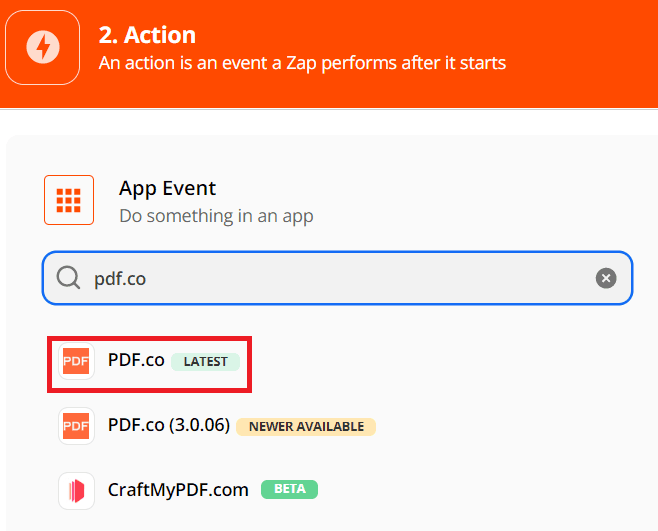This screenshot has width=658, height=531.
Task: Click the PDF.co (3.0.06) app icon
Action: 76,426
